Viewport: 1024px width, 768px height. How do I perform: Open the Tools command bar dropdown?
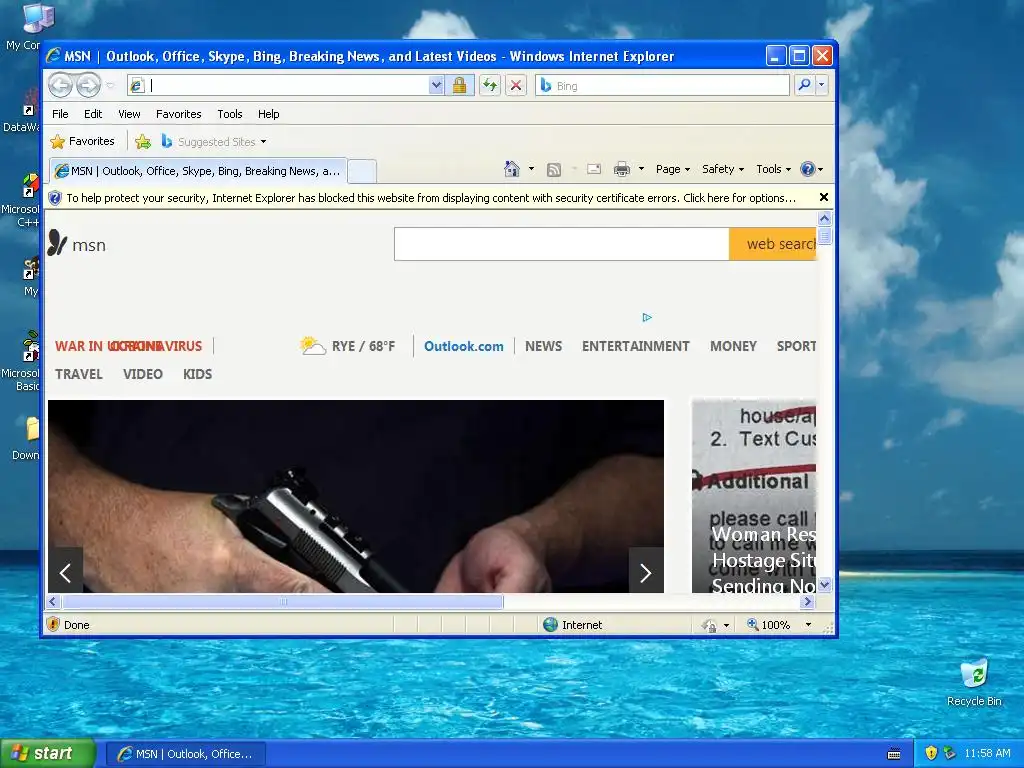tap(773, 169)
